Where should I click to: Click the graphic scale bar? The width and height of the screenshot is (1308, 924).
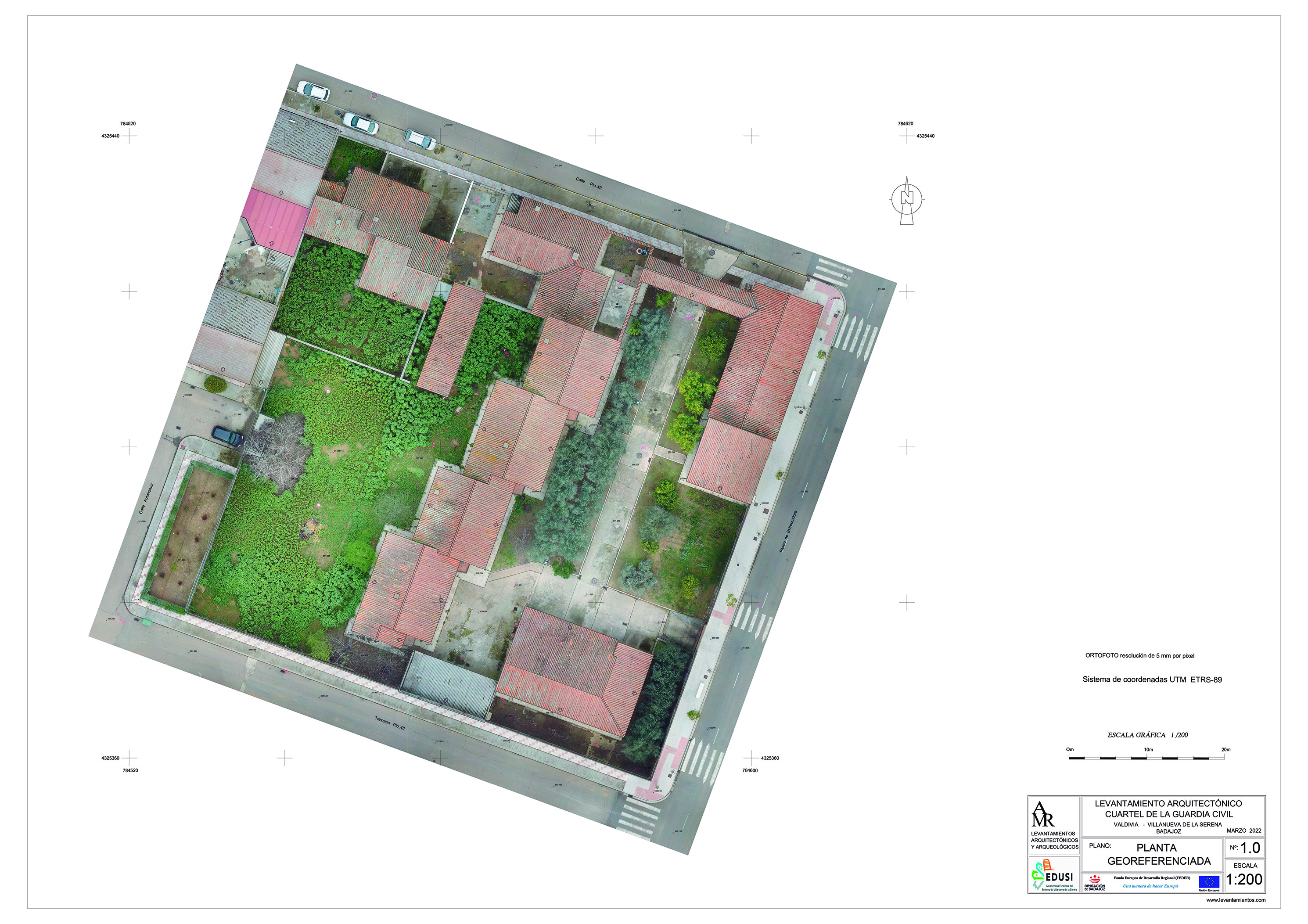[x=1147, y=758]
